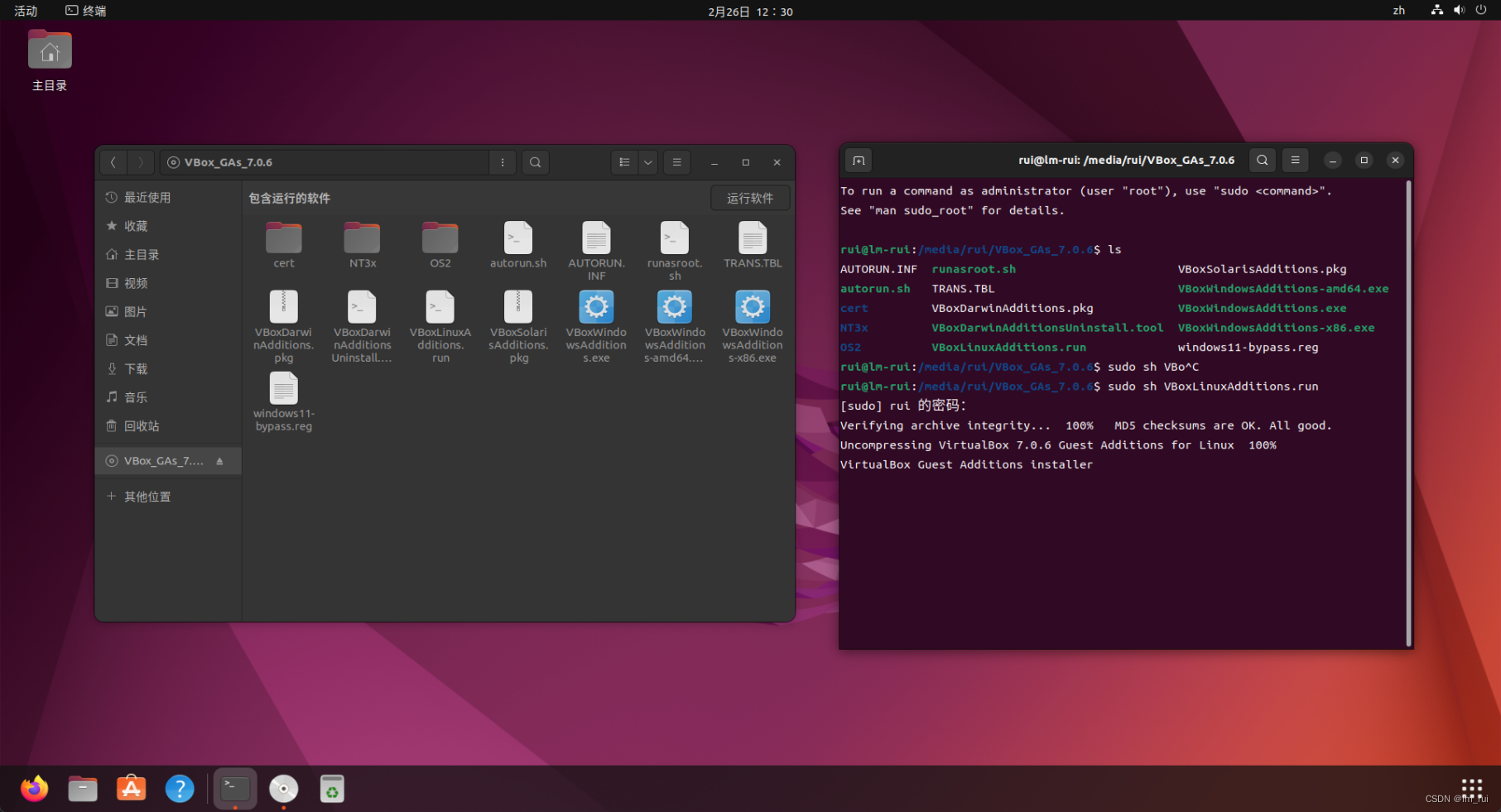Open 文档 in the Files sidebar
Screen dimensions: 1501x812
(x=168, y=340)
